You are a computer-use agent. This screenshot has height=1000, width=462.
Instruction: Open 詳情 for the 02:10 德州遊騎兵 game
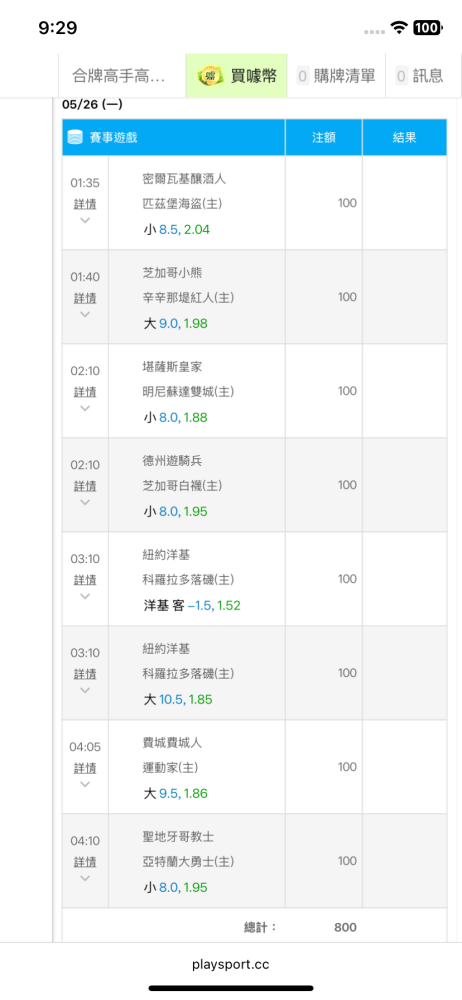point(85,486)
